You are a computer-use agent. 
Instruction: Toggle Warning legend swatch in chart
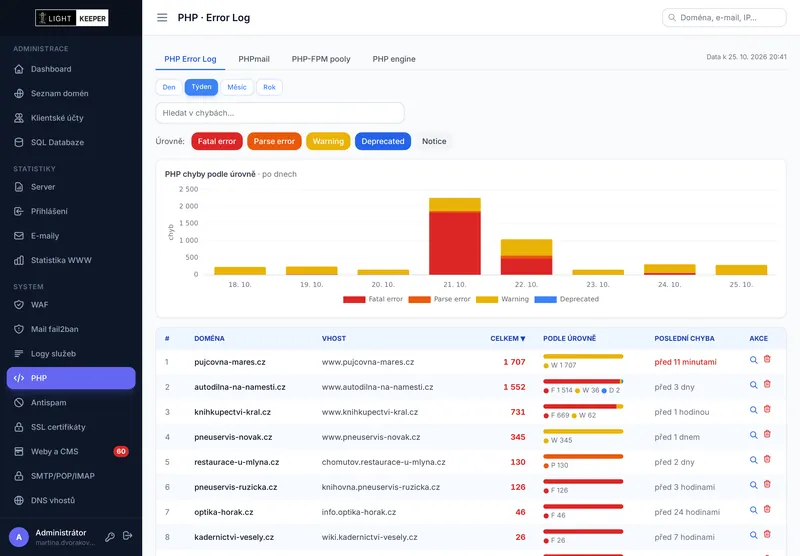[487, 299]
